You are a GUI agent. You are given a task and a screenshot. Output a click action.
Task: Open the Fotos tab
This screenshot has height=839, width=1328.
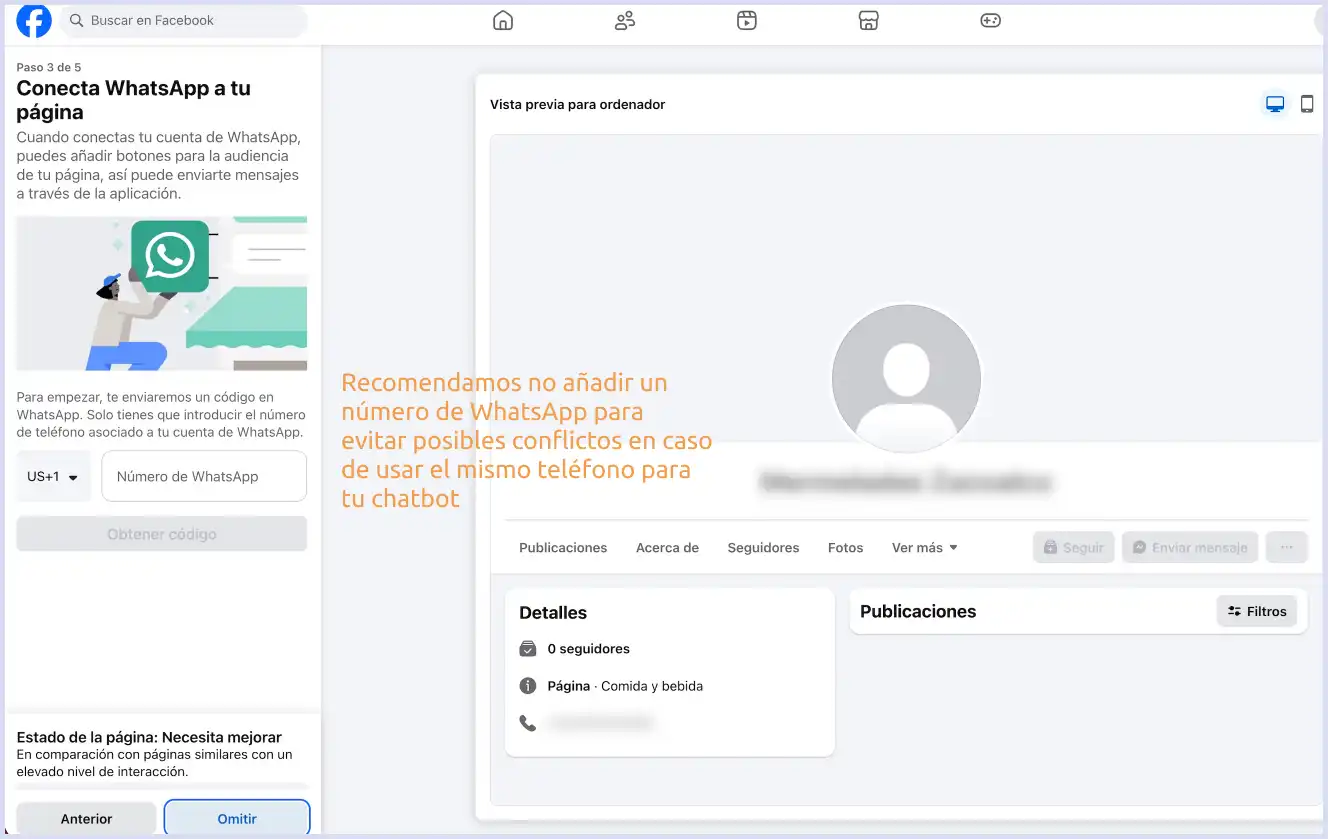(845, 548)
